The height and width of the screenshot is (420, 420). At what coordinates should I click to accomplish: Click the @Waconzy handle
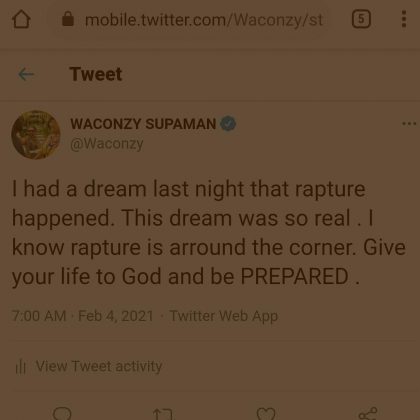pos(107,144)
